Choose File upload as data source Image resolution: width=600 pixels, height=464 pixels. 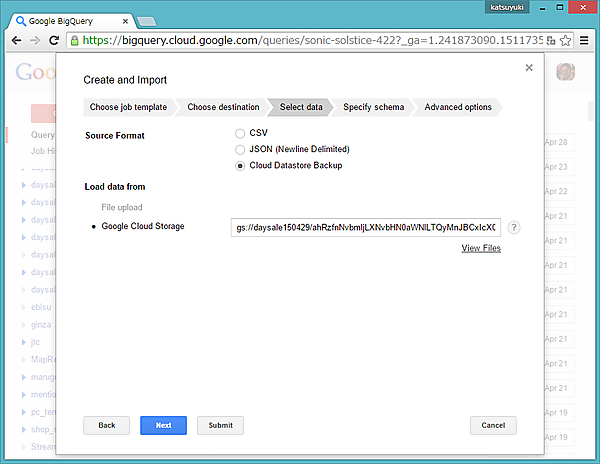tap(122, 207)
